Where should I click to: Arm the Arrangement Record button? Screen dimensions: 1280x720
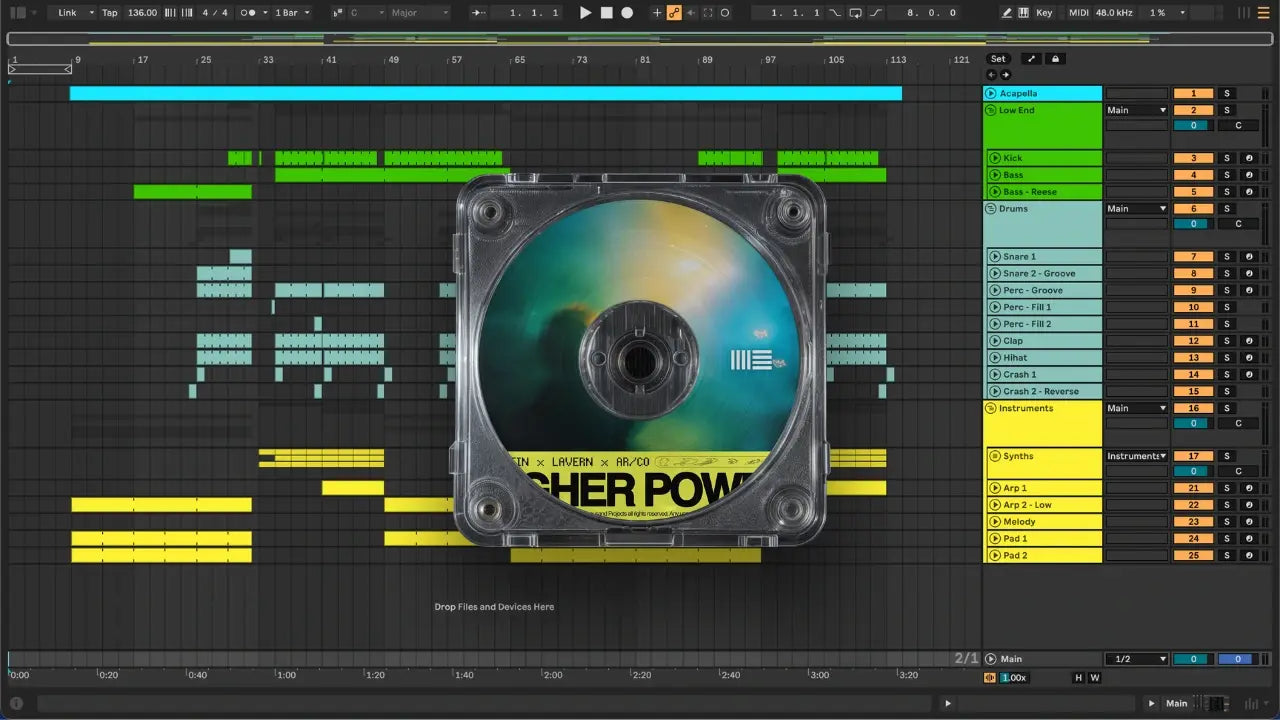[627, 13]
